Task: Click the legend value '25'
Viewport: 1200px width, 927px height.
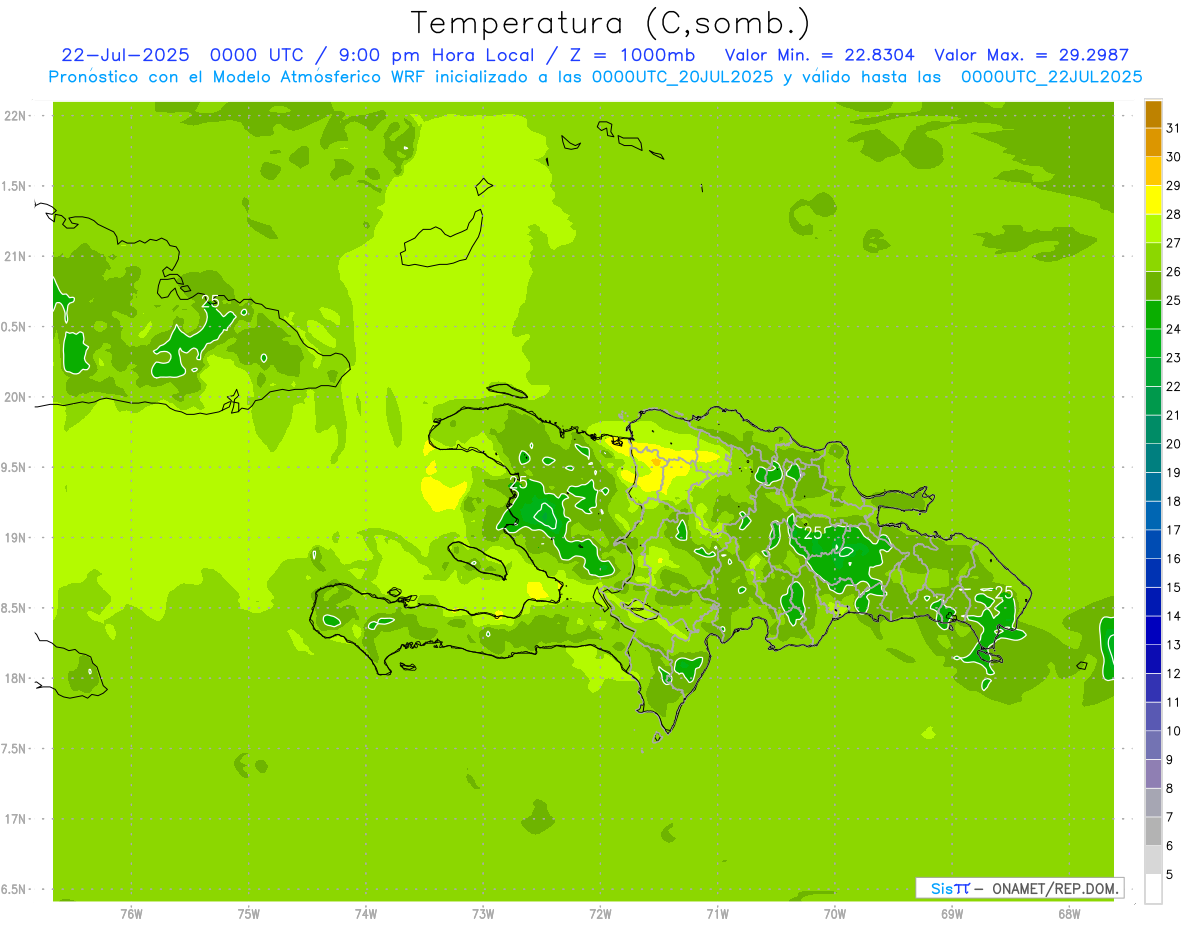Action: pyautogui.click(x=1174, y=300)
